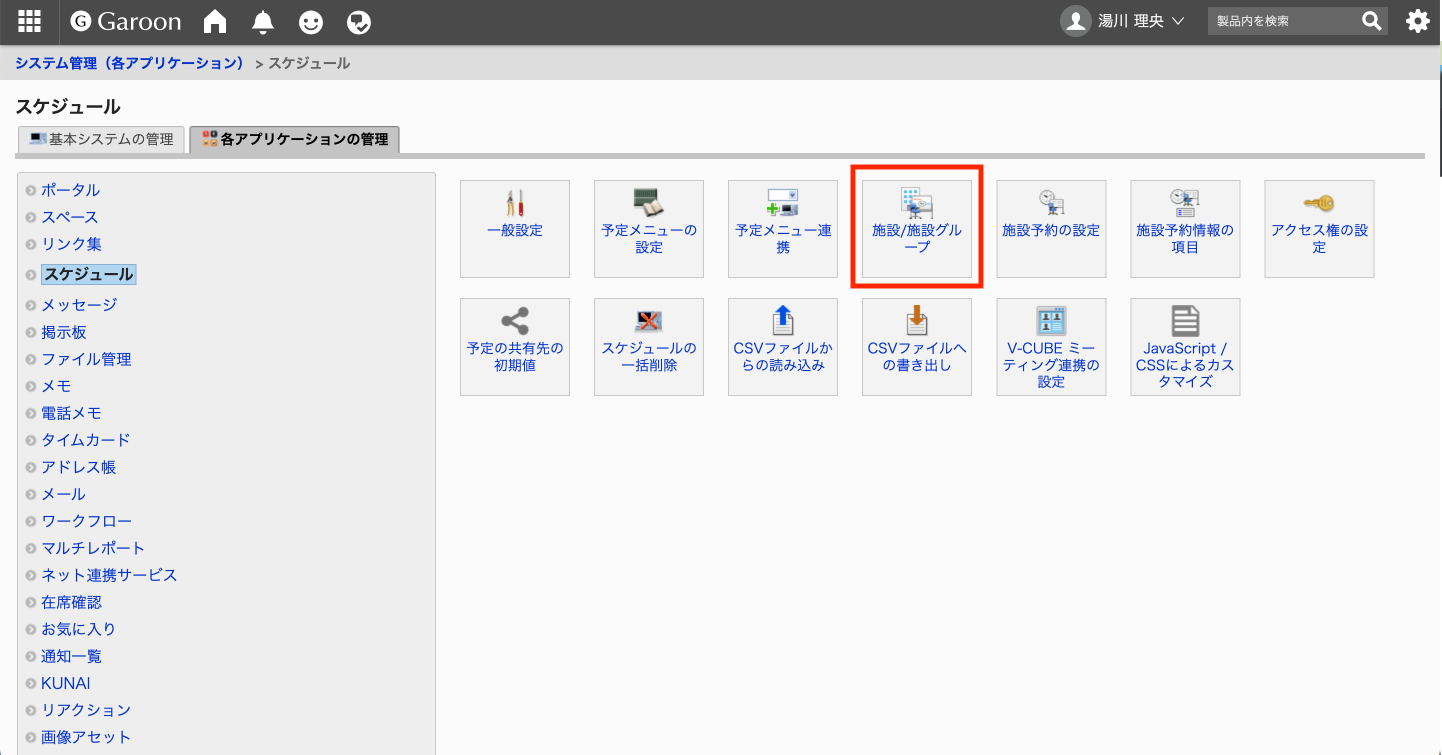The width and height of the screenshot is (1442, 755).
Task: Open the 予定メニューの設定 icon
Action: click(648, 228)
